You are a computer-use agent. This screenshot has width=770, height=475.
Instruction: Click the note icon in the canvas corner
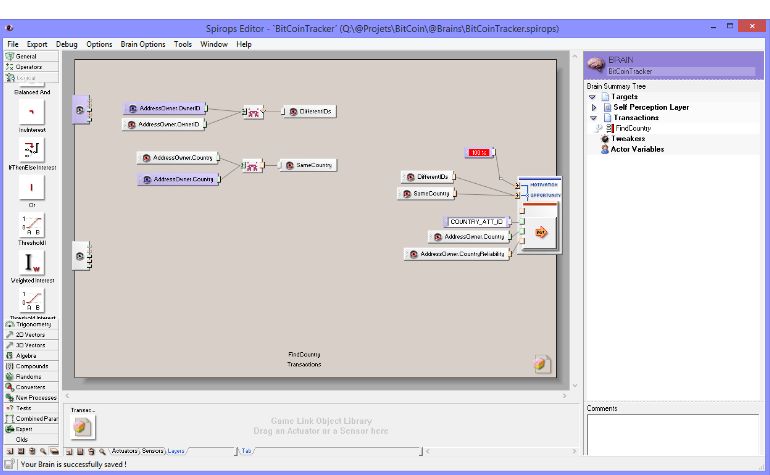541,365
